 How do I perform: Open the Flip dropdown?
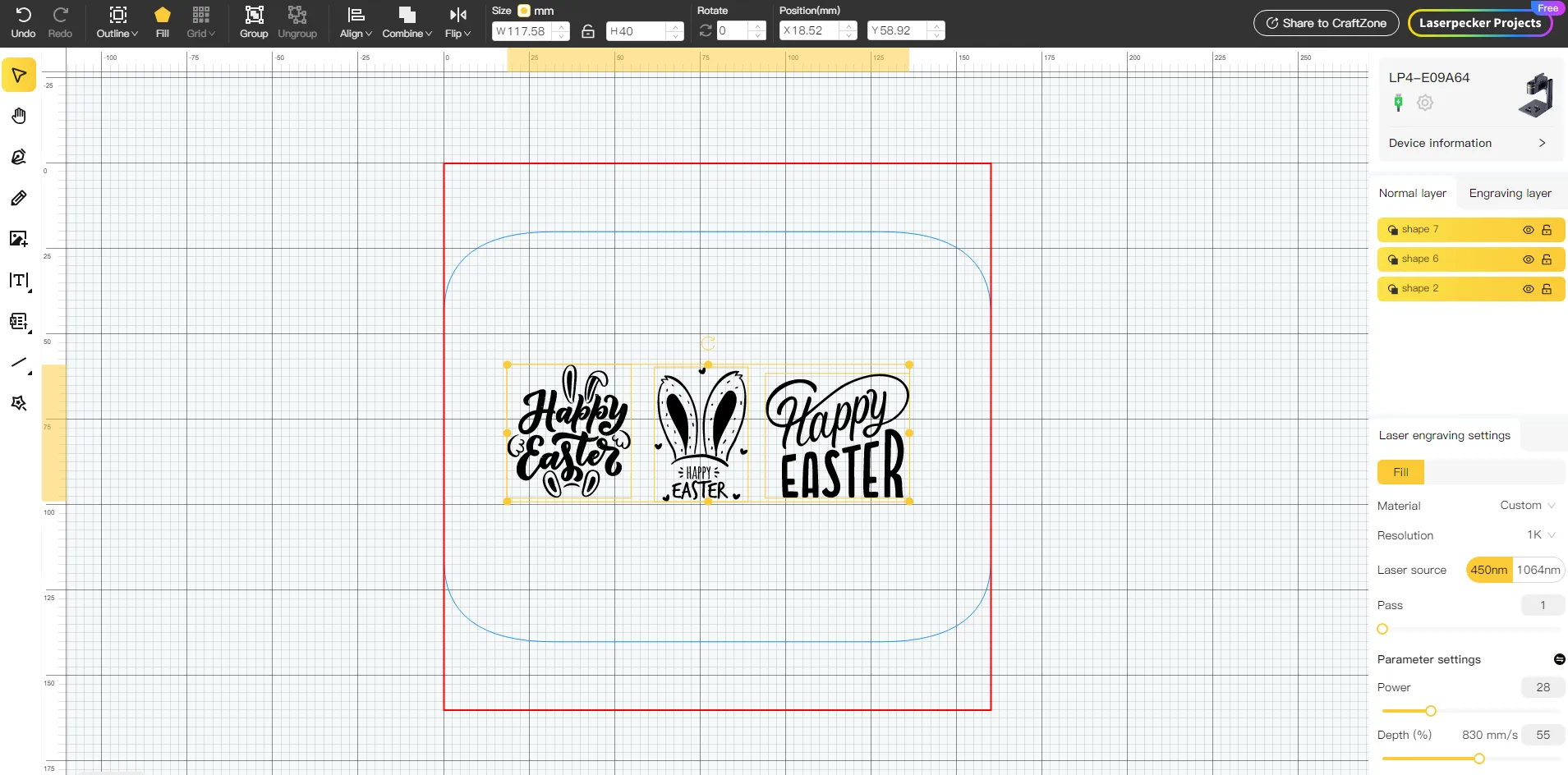[x=458, y=23]
